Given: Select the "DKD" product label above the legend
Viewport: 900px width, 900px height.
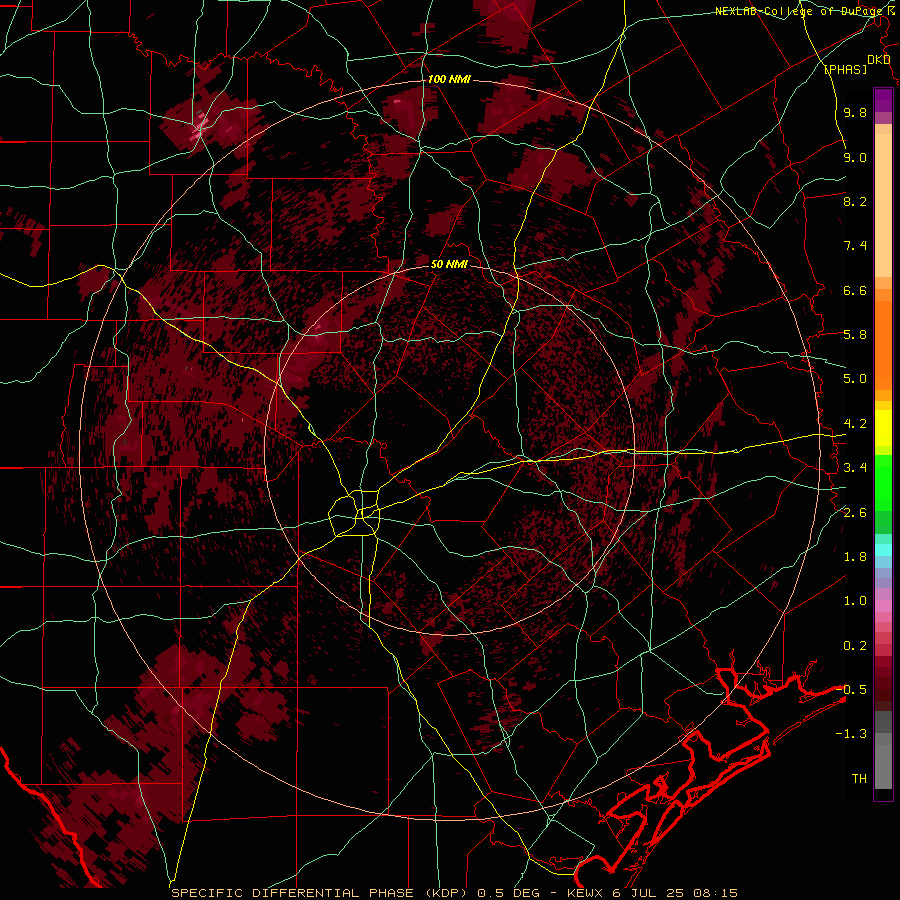Looking at the screenshot, I should [x=878, y=60].
